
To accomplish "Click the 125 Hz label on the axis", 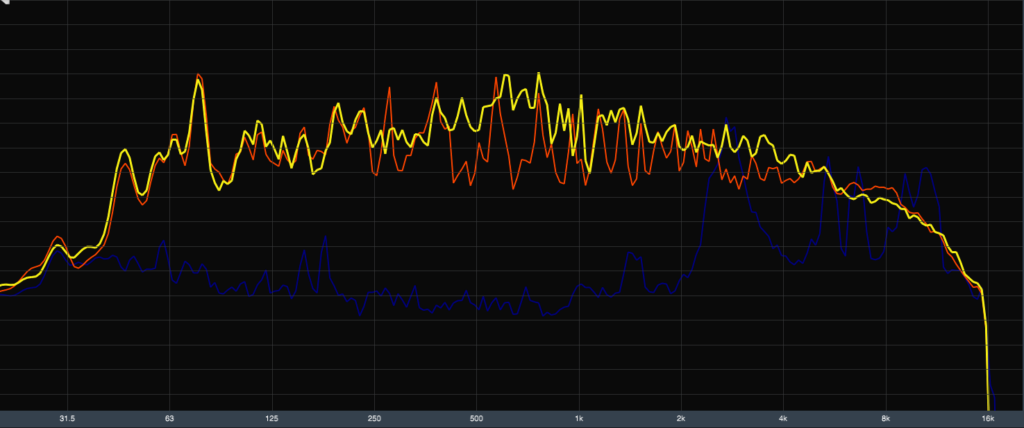I will (x=272, y=418).
